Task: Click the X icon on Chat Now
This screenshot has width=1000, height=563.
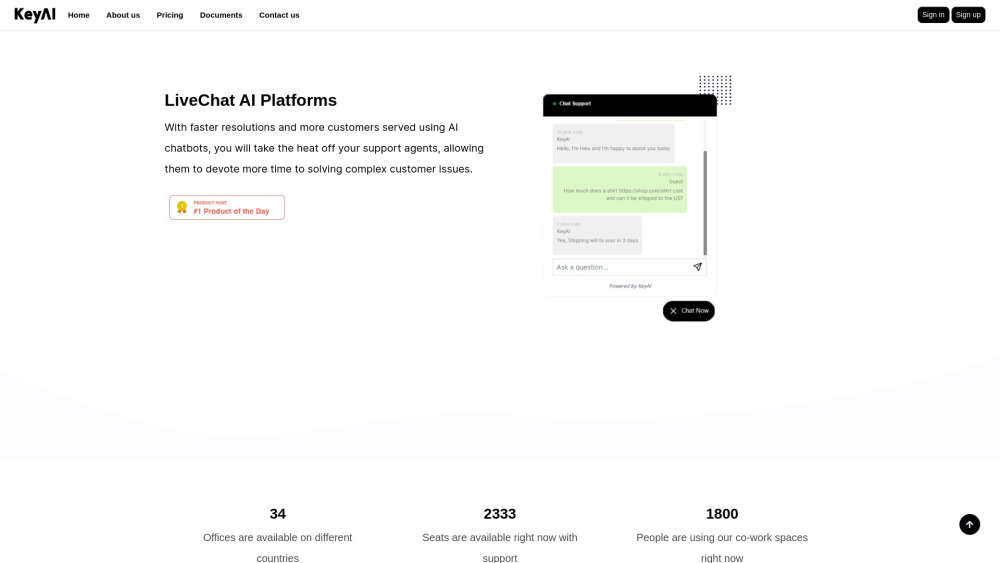Action: point(673,311)
